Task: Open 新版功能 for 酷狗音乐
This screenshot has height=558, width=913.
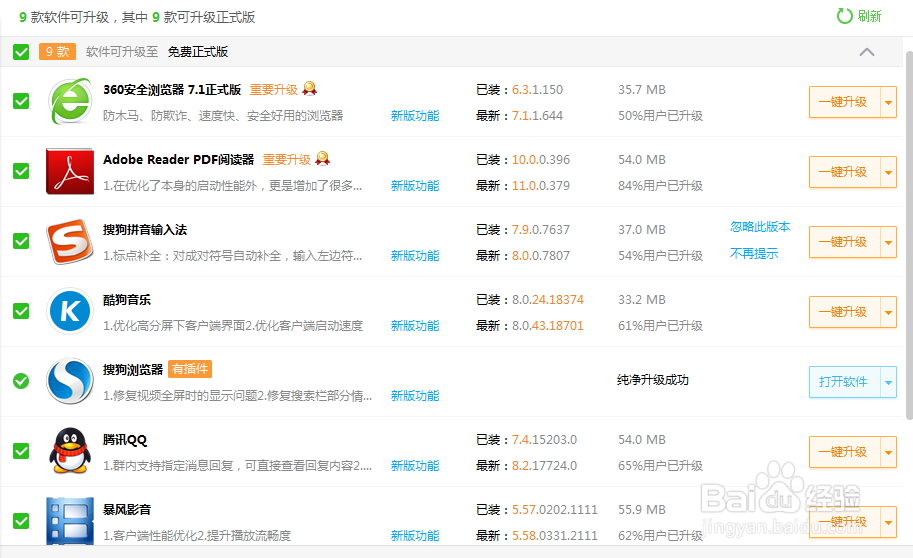Action: (415, 325)
